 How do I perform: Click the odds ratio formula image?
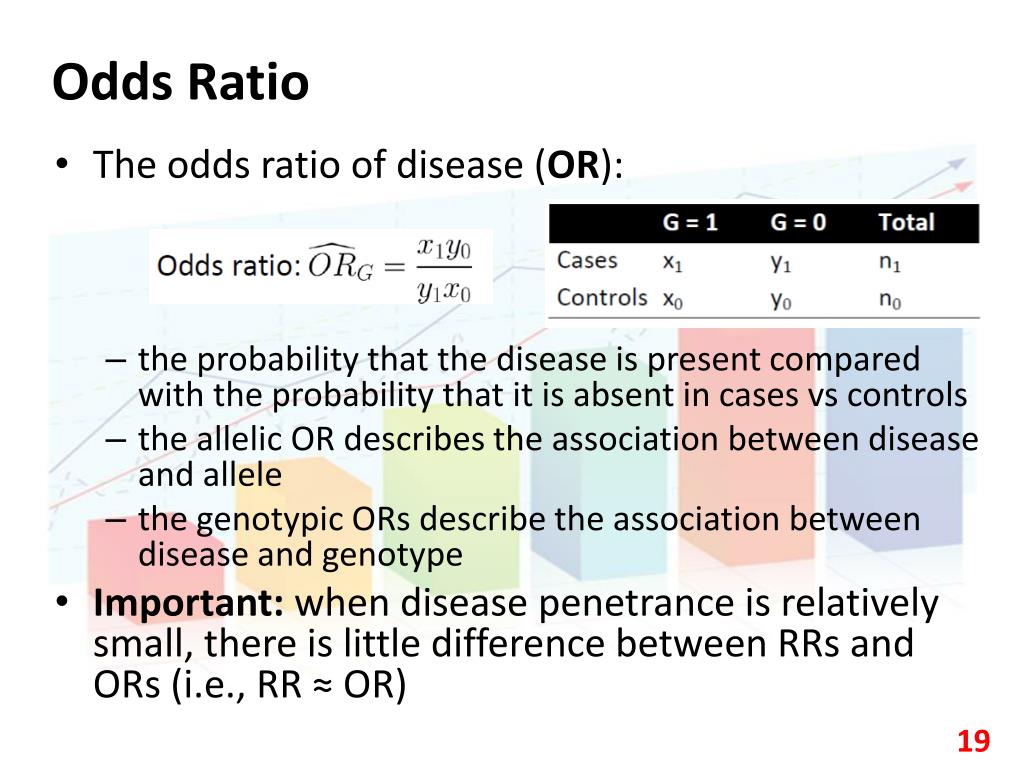(321, 267)
